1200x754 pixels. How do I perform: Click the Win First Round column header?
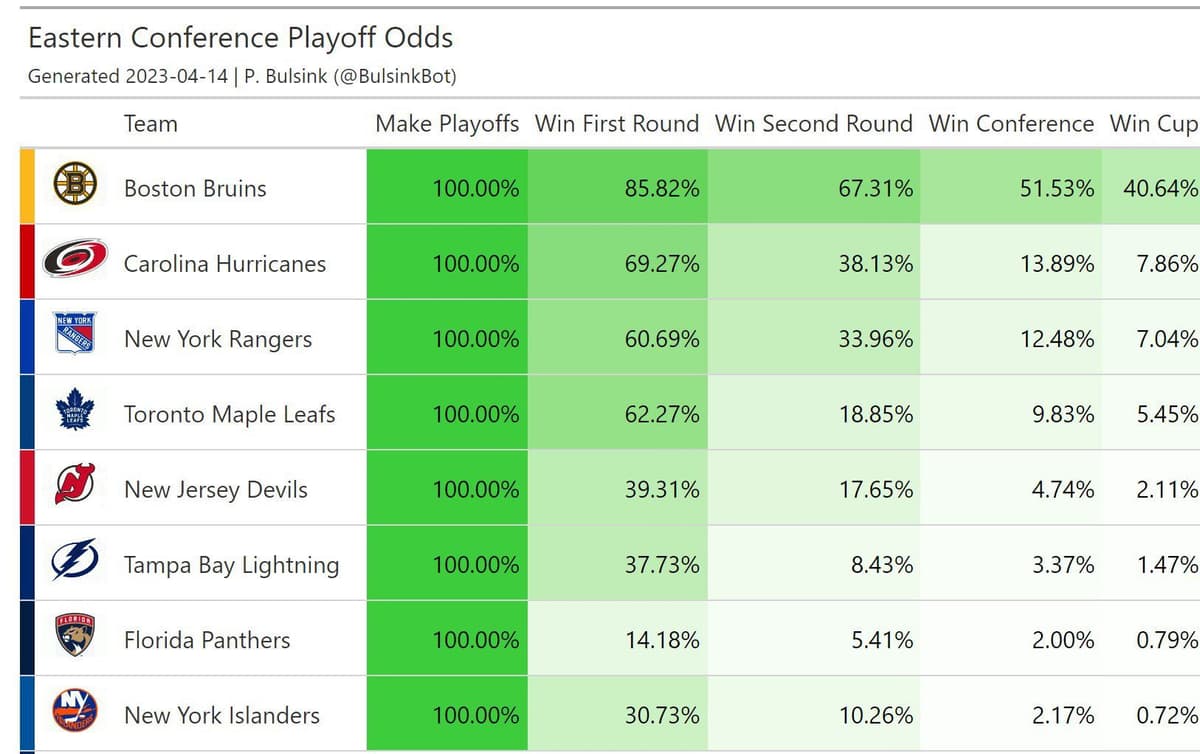click(617, 124)
